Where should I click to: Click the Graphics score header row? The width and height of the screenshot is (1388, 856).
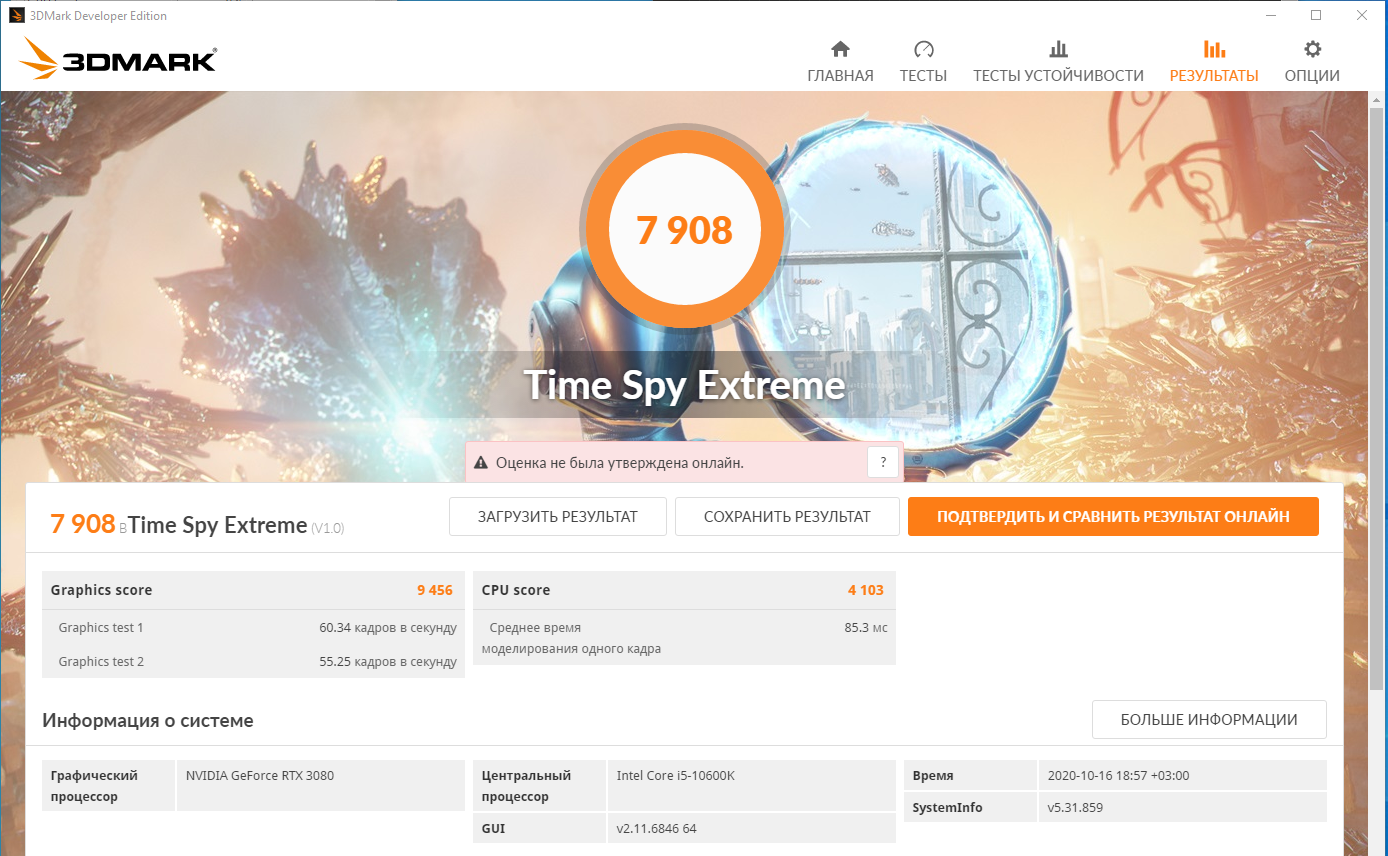point(252,590)
